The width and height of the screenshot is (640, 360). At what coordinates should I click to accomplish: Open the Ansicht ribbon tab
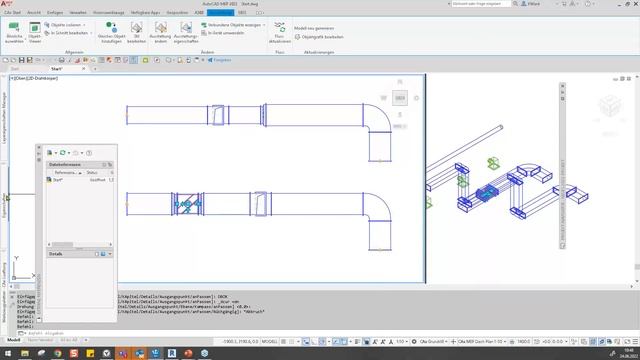coord(34,13)
